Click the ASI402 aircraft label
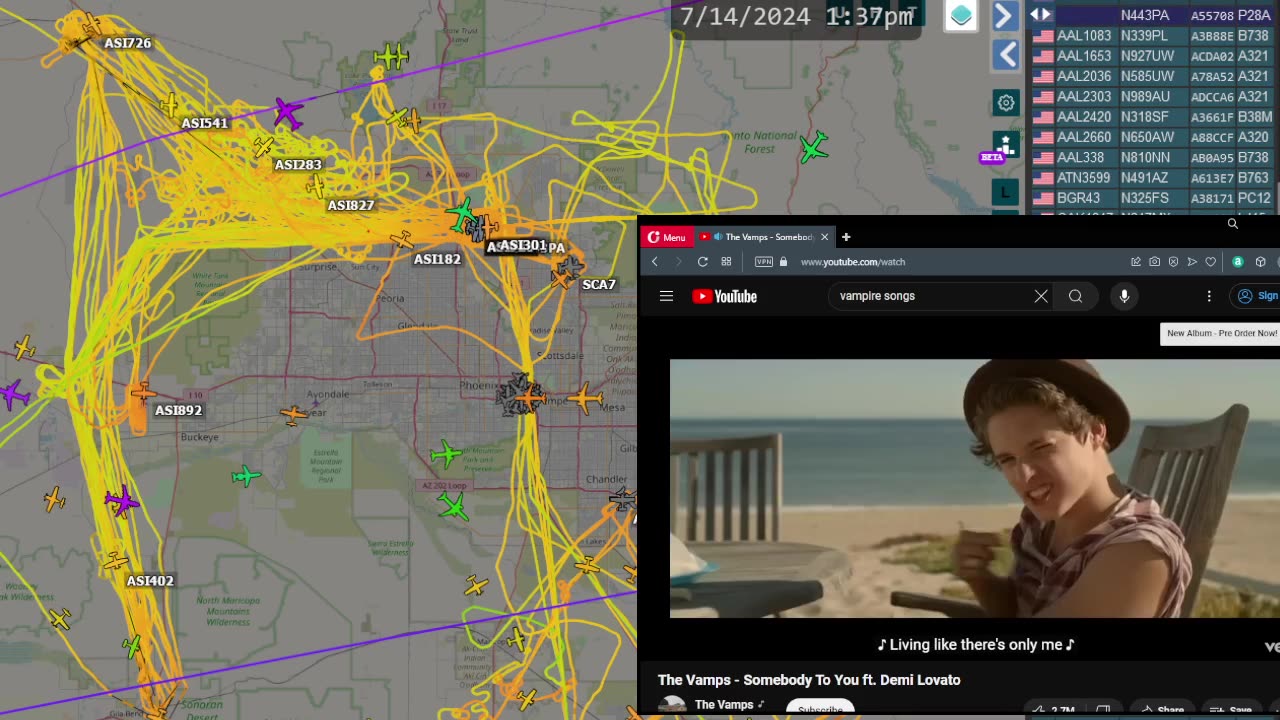 (150, 580)
